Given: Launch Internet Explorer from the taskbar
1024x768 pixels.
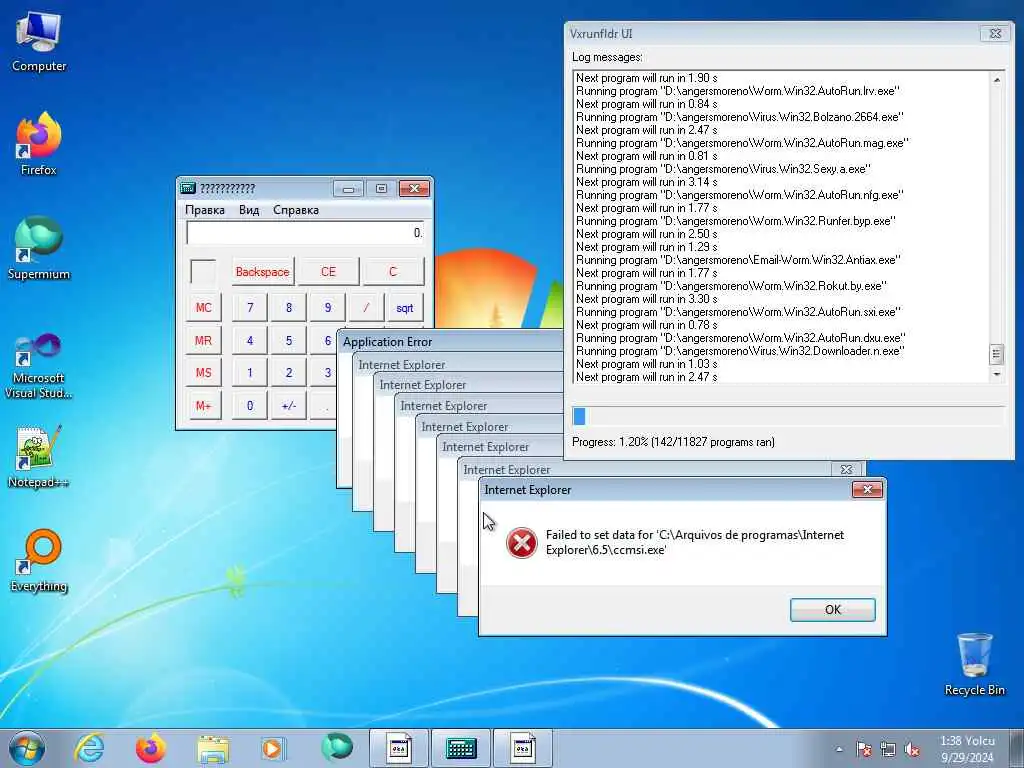Looking at the screenshot, I should click(x=89, y=748).
